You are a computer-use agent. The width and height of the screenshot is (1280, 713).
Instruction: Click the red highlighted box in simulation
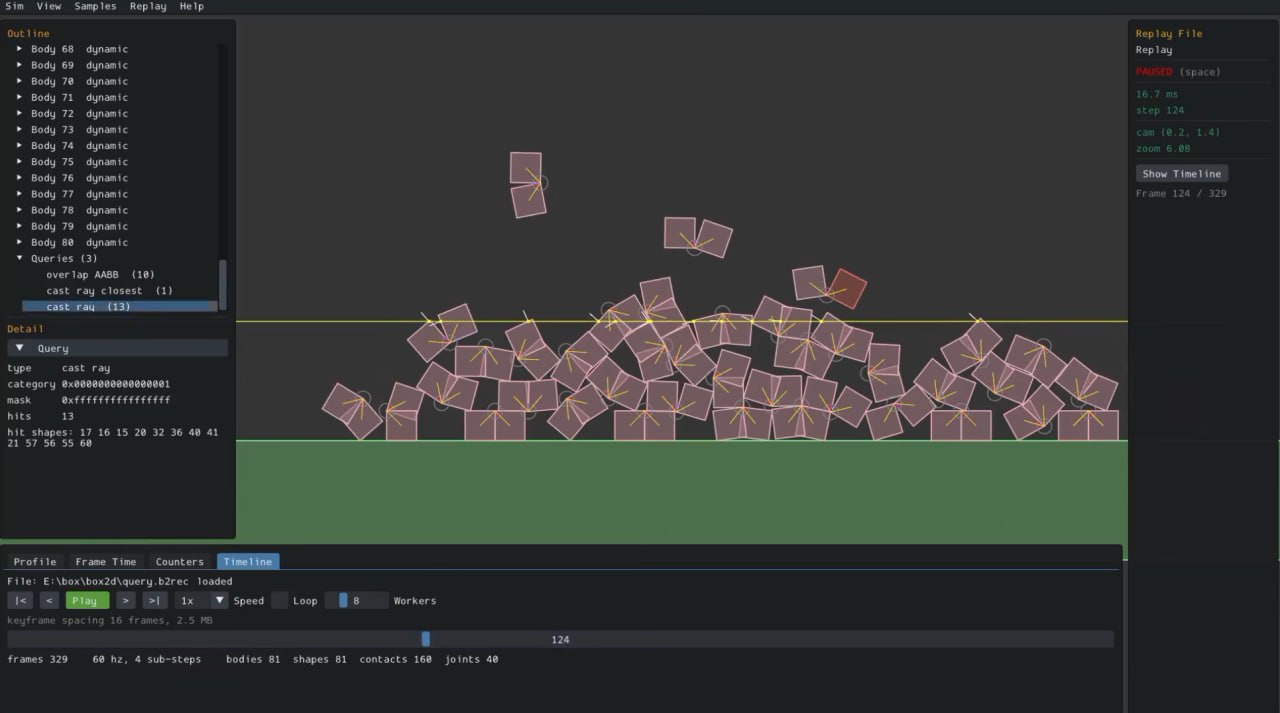click(848, 289)
